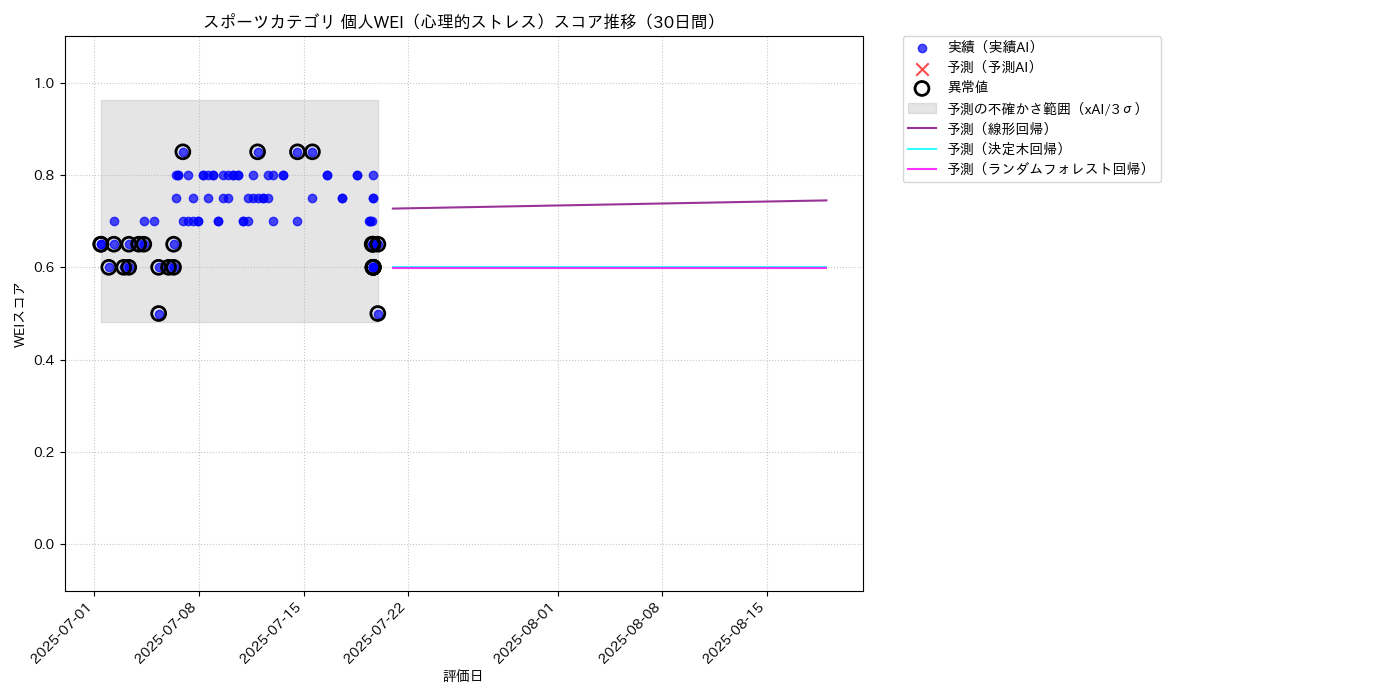Click the magenta ランダムフォレスト回帰 legend line
The image size is (1400, 700).
(922, 169)
